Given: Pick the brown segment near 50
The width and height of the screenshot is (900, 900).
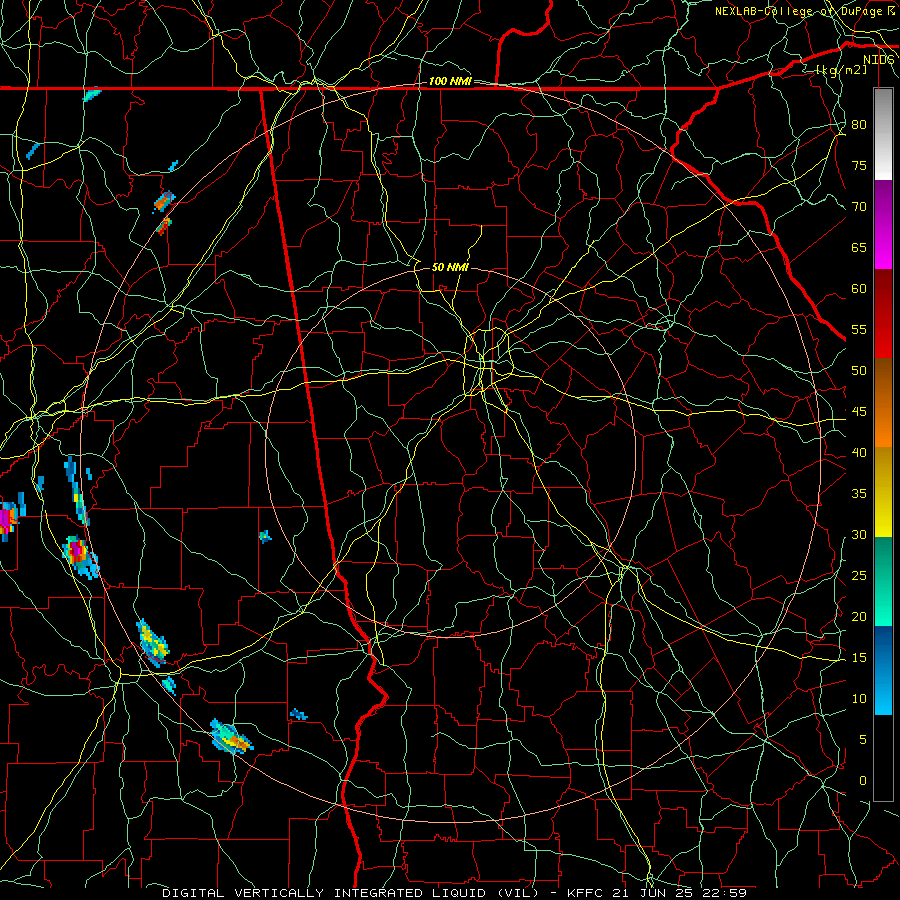Looking at the screenshot, I should 883,381.
